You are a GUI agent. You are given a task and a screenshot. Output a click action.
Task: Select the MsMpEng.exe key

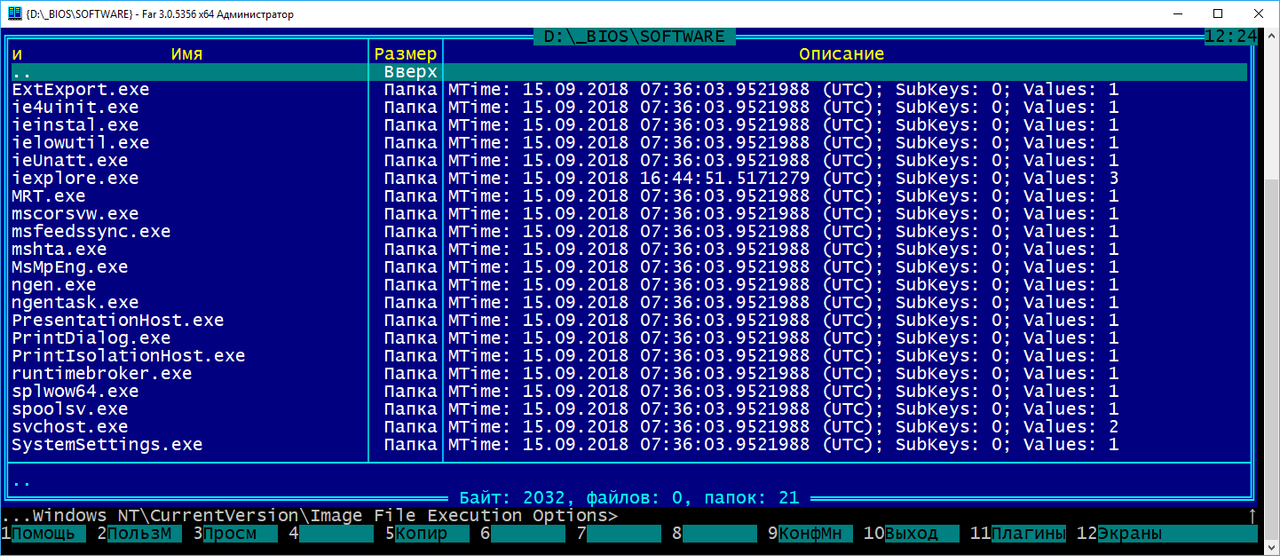click(630, 268)
